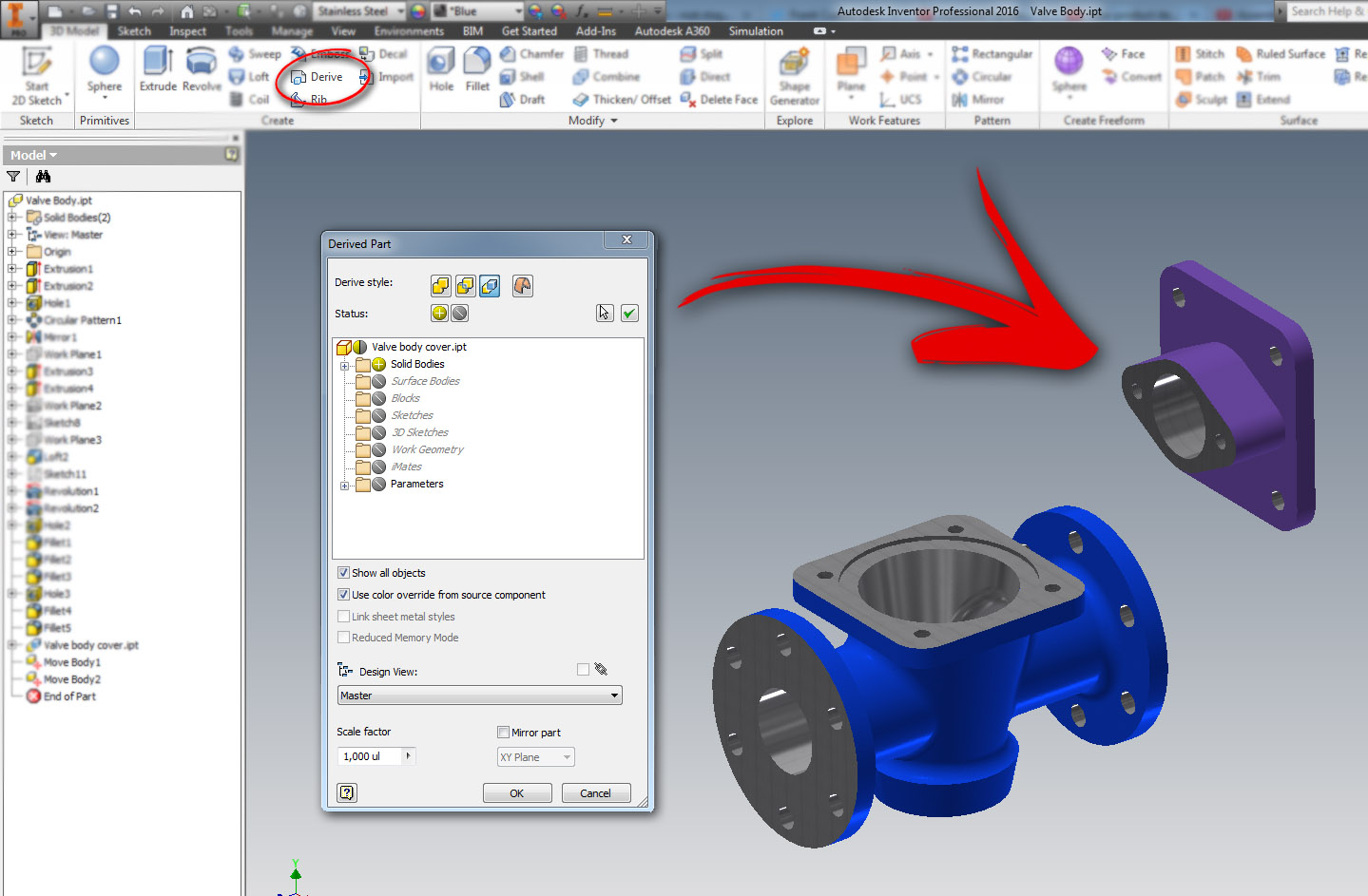The height and width of the screenshot is (896, 1368).
Task: Click the Stitch tool in Surface panel
Action: click(x=1200, y=53)
